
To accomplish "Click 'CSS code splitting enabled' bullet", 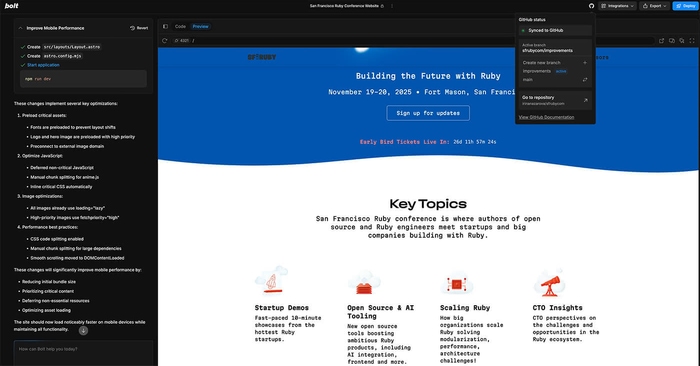I will [x=57, y=239].
